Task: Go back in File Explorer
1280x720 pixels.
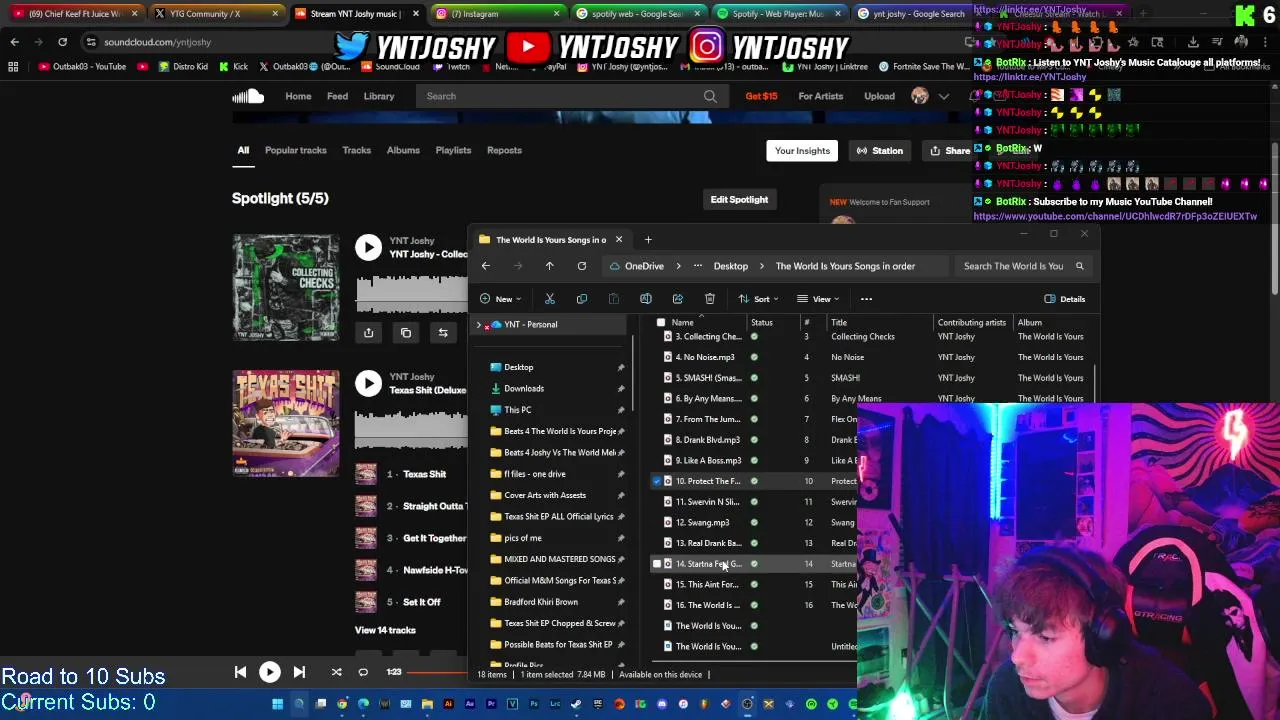Action: tap(485, 266)
